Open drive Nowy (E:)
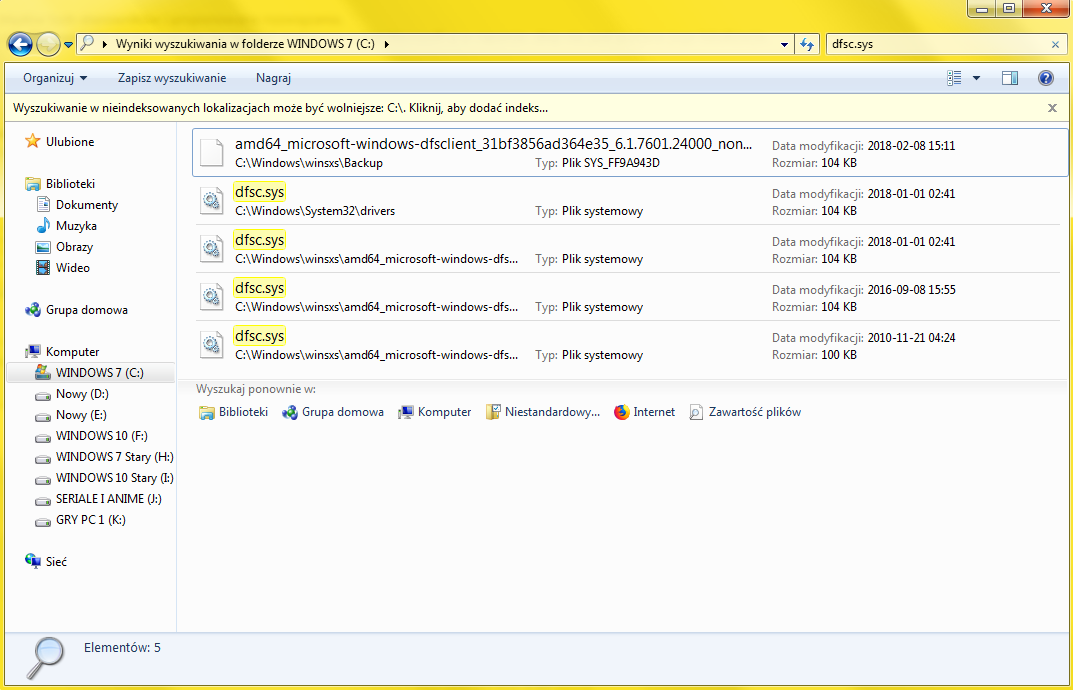 tap(81, 415)
